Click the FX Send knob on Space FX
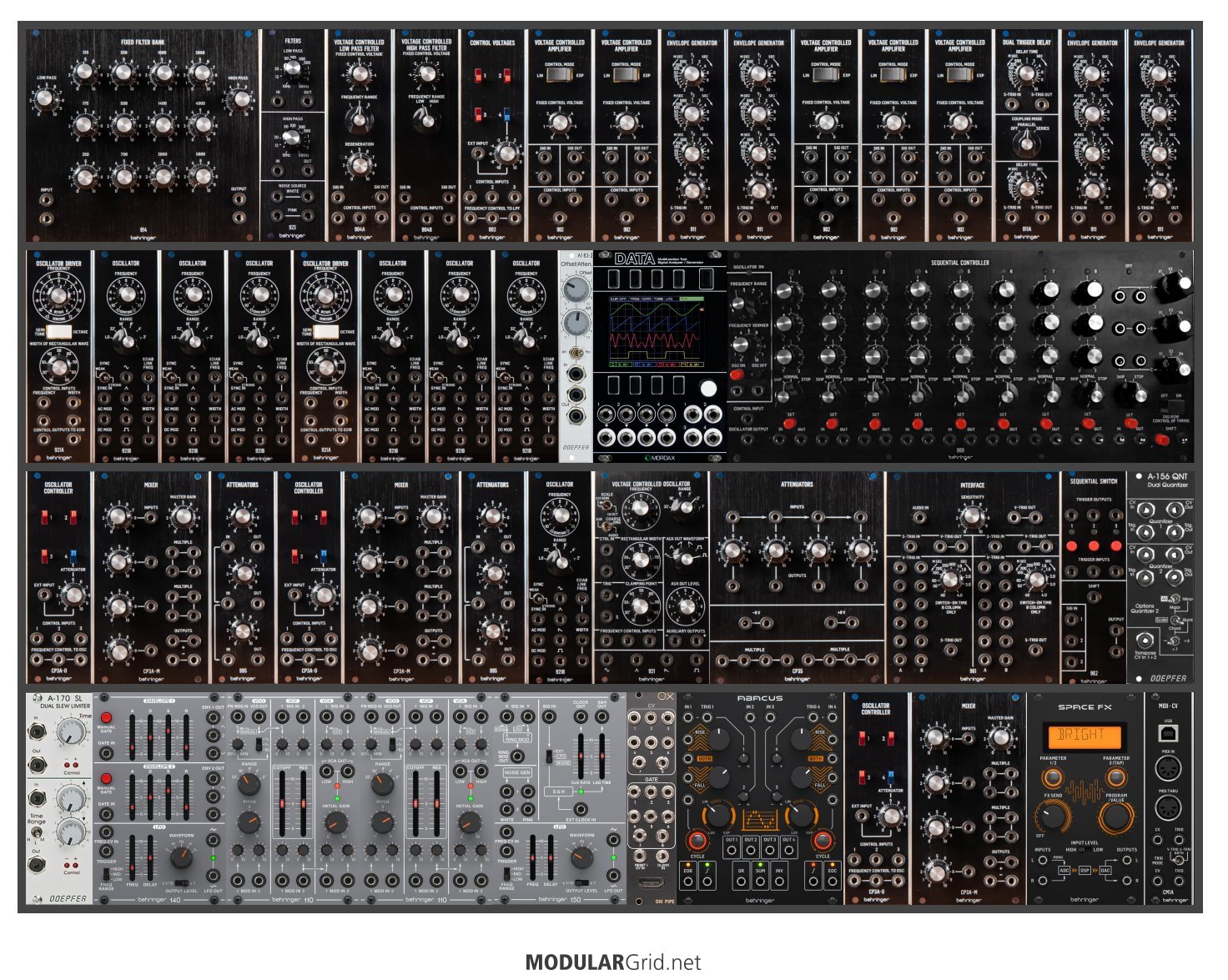This screenshot has width=1228, height=980. click(1052, 817)
